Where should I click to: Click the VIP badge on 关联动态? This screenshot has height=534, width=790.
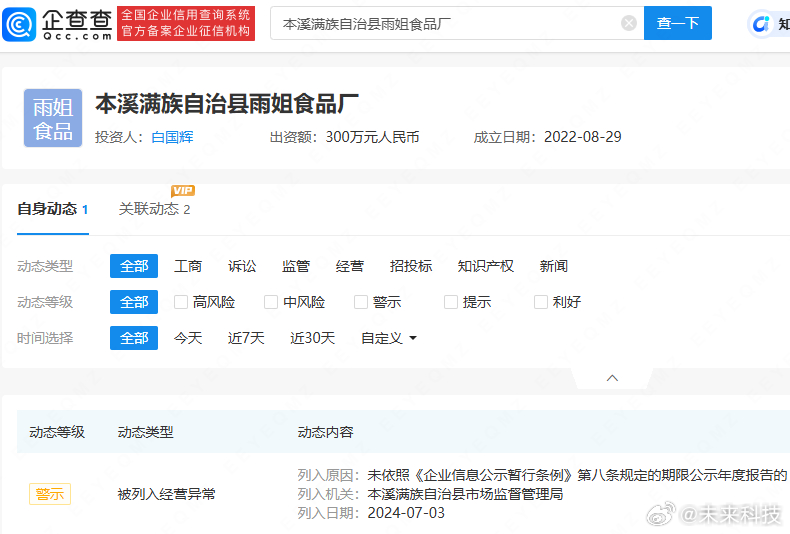(x=182, y=190)
